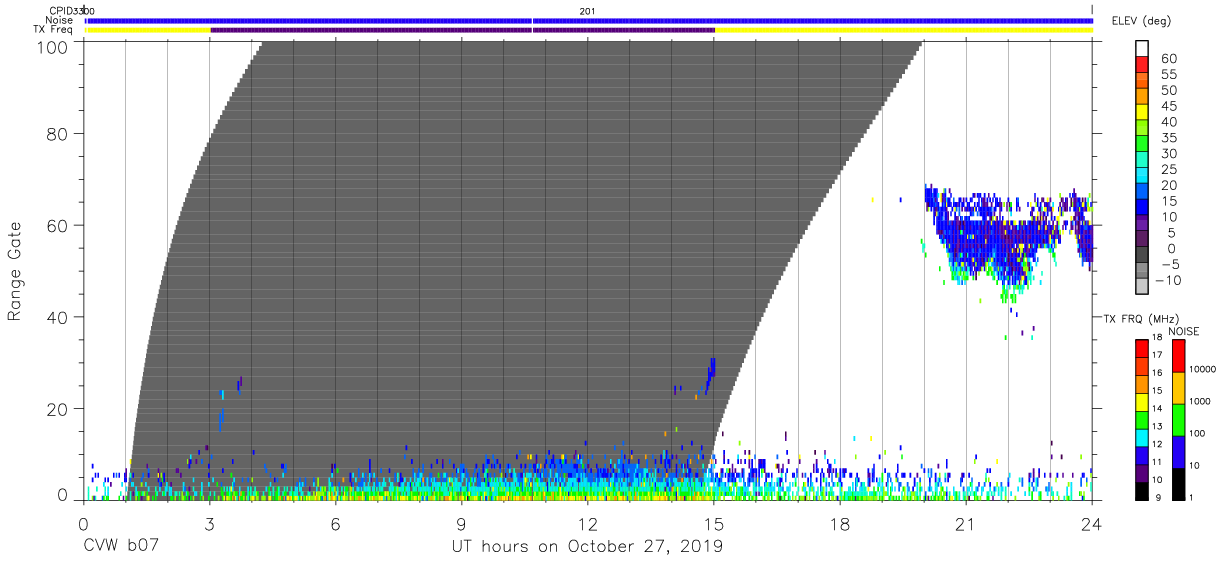Image resolution: width=1228 pixels, height=567 pixels.
Task: Click the 'TX Freq' row label at top
Action: click(x=53, y=30)
